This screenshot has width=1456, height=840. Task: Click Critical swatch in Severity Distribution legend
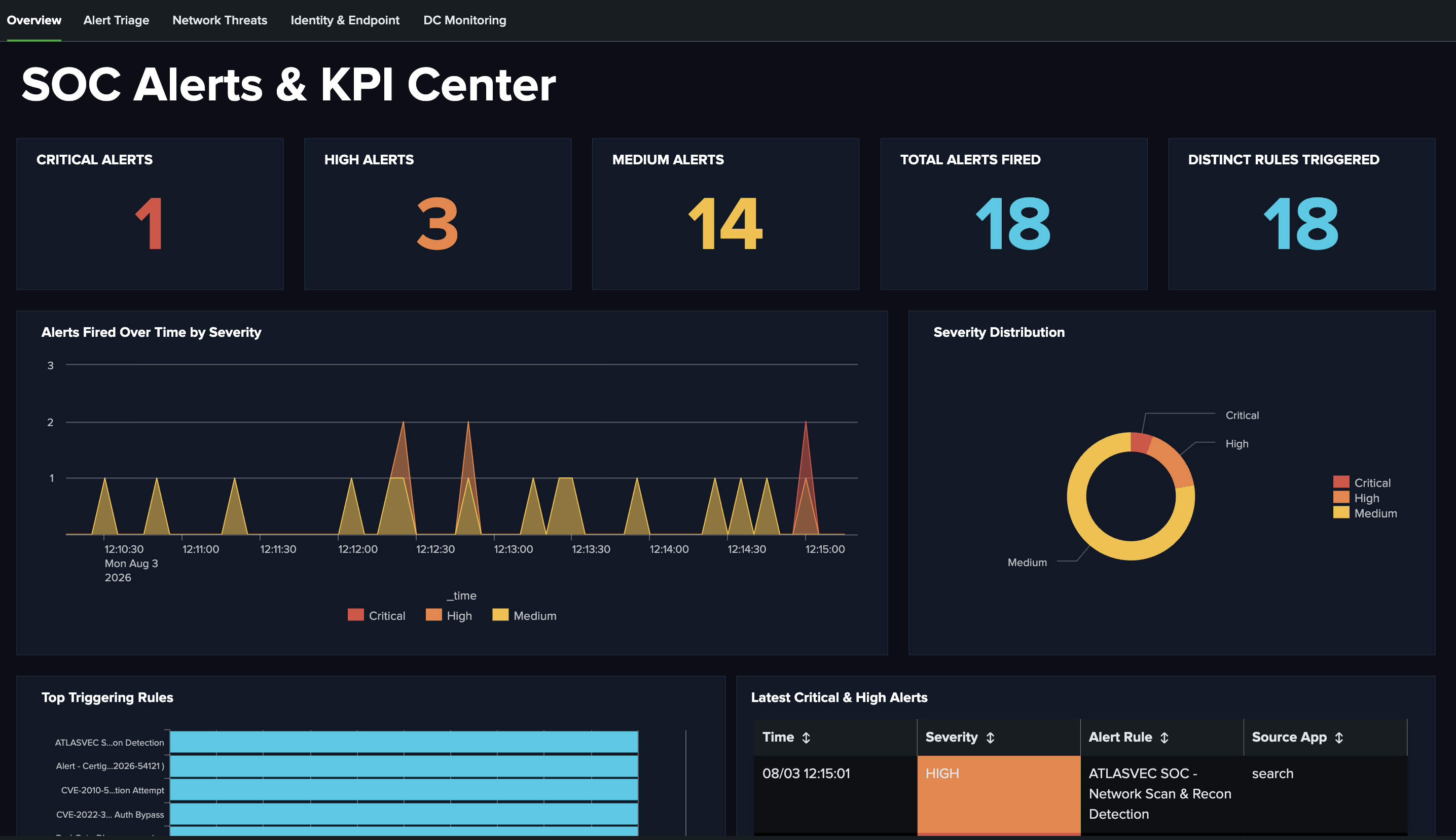1341,482
